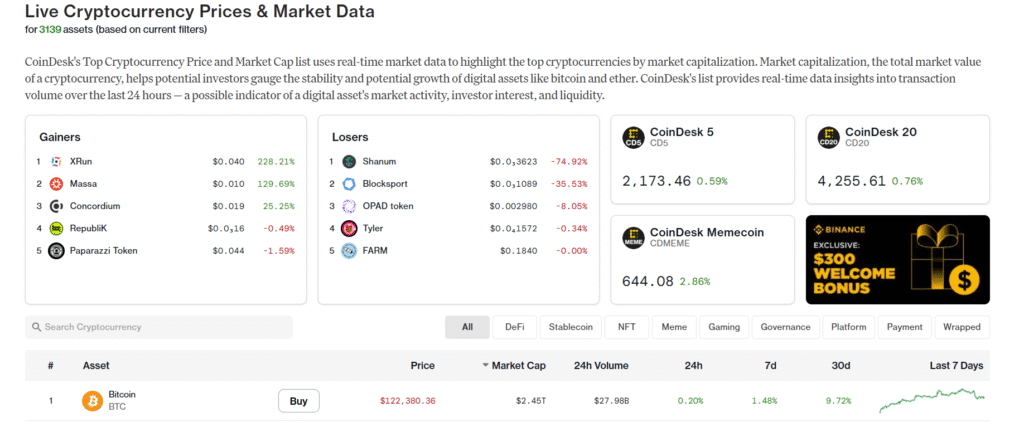1024x427 pixels.
Task: Click the Massa coin icon
Action: coord(57,184)
